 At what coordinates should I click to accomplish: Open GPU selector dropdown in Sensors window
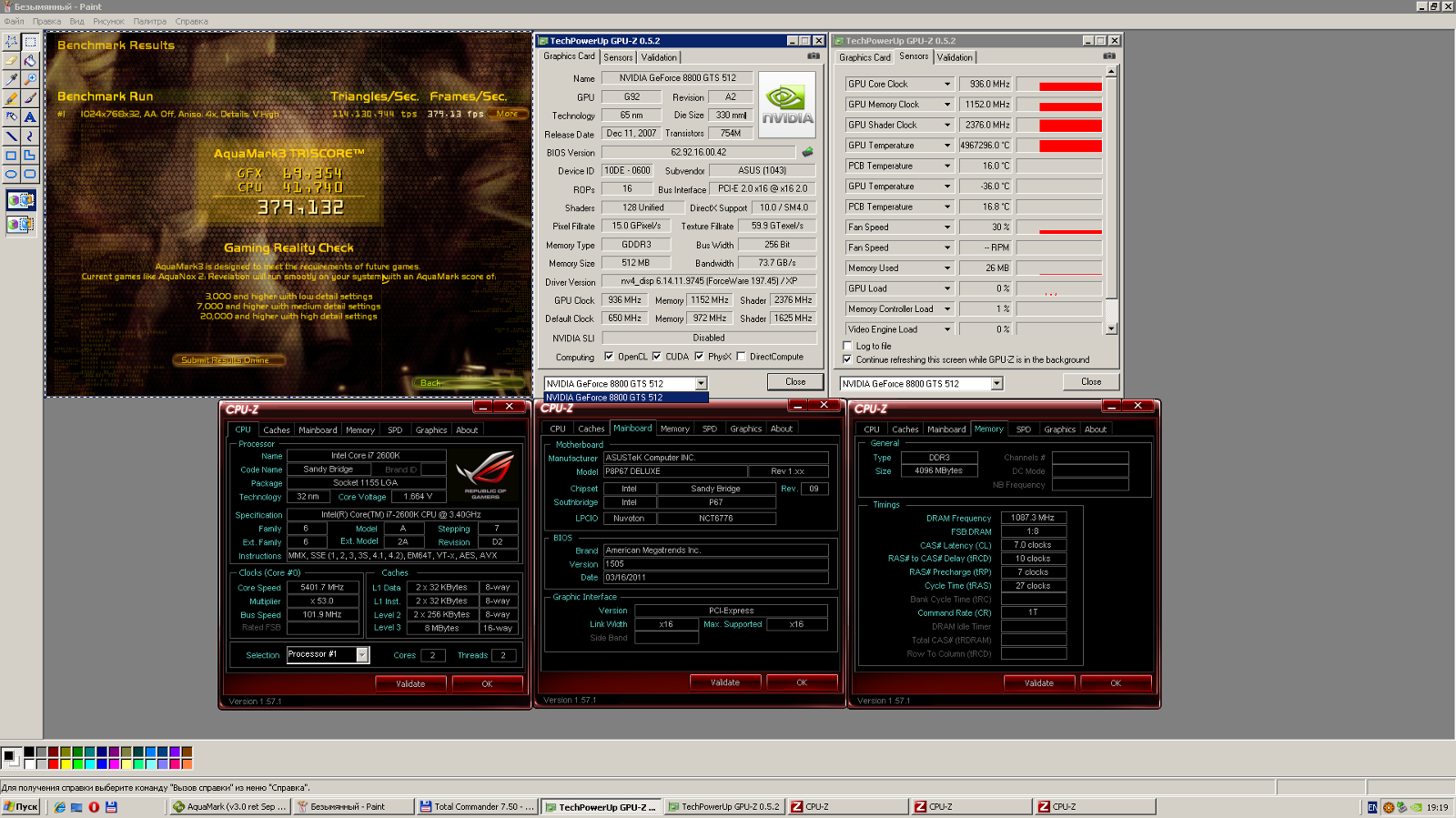(x=996, y=384)
